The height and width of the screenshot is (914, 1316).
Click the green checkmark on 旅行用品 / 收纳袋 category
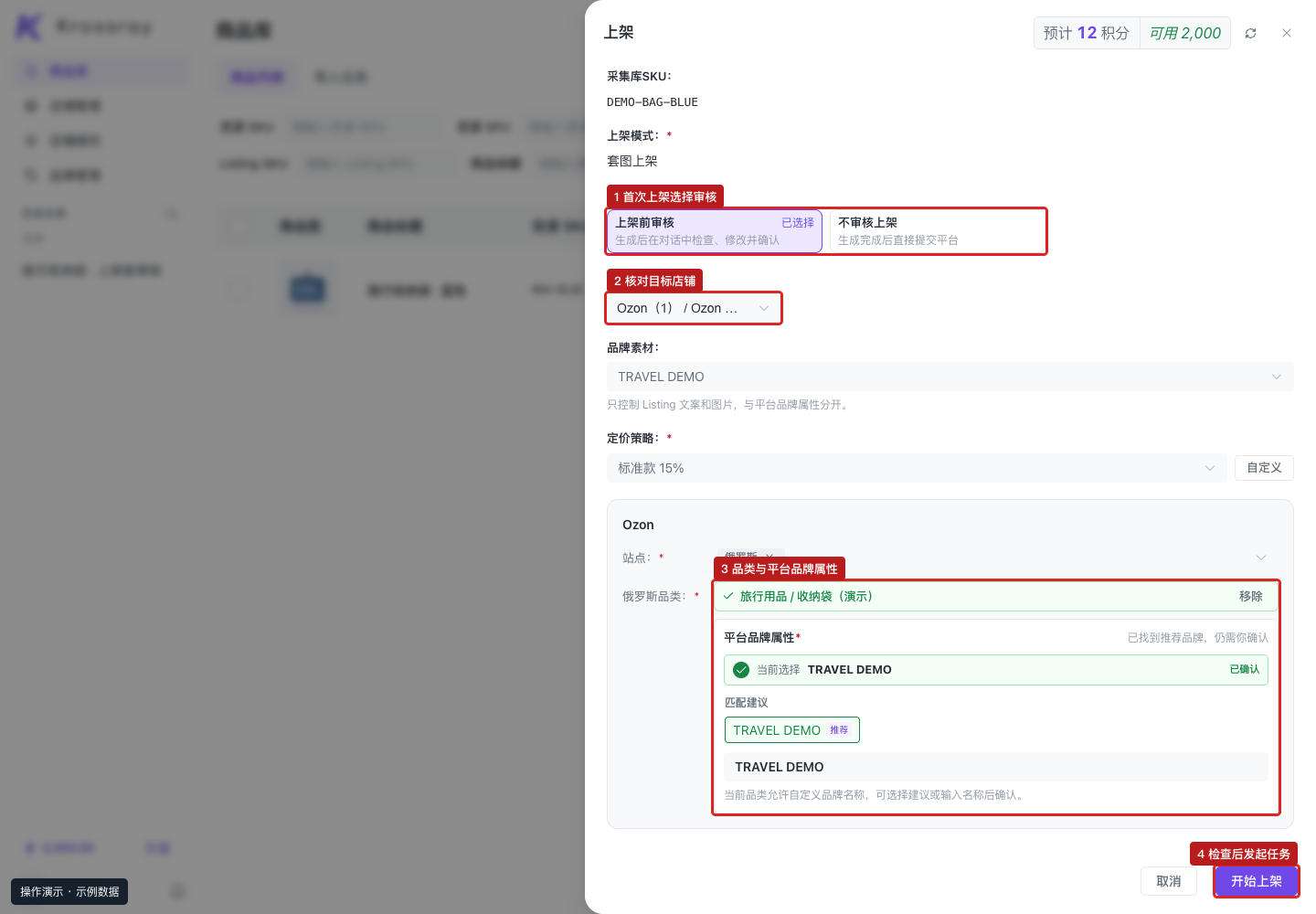[728, 596]
